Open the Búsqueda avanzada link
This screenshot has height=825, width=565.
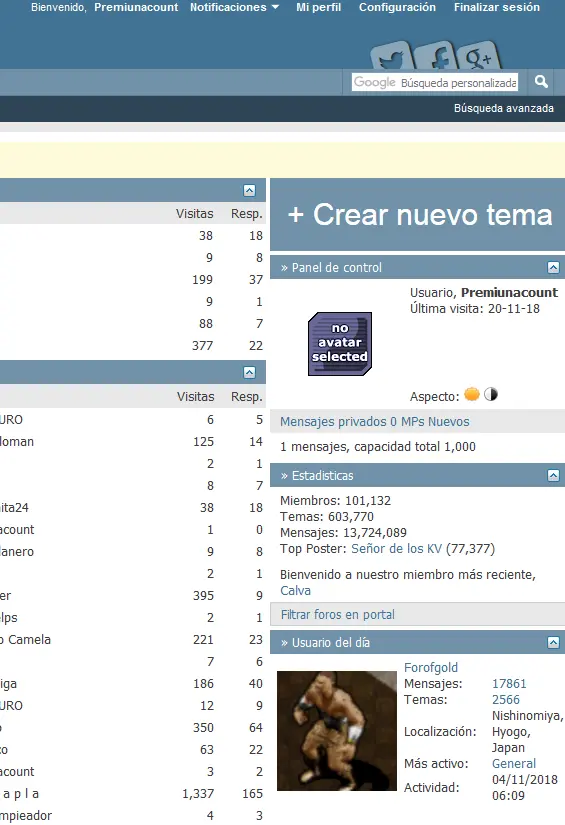[x=503, y=108]
